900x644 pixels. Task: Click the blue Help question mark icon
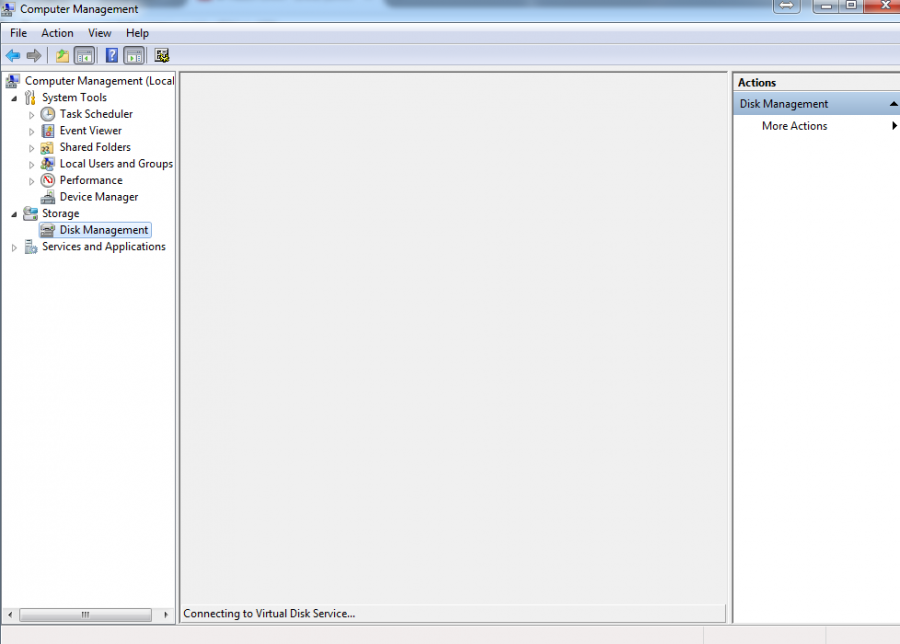click(x=112, y=56)
